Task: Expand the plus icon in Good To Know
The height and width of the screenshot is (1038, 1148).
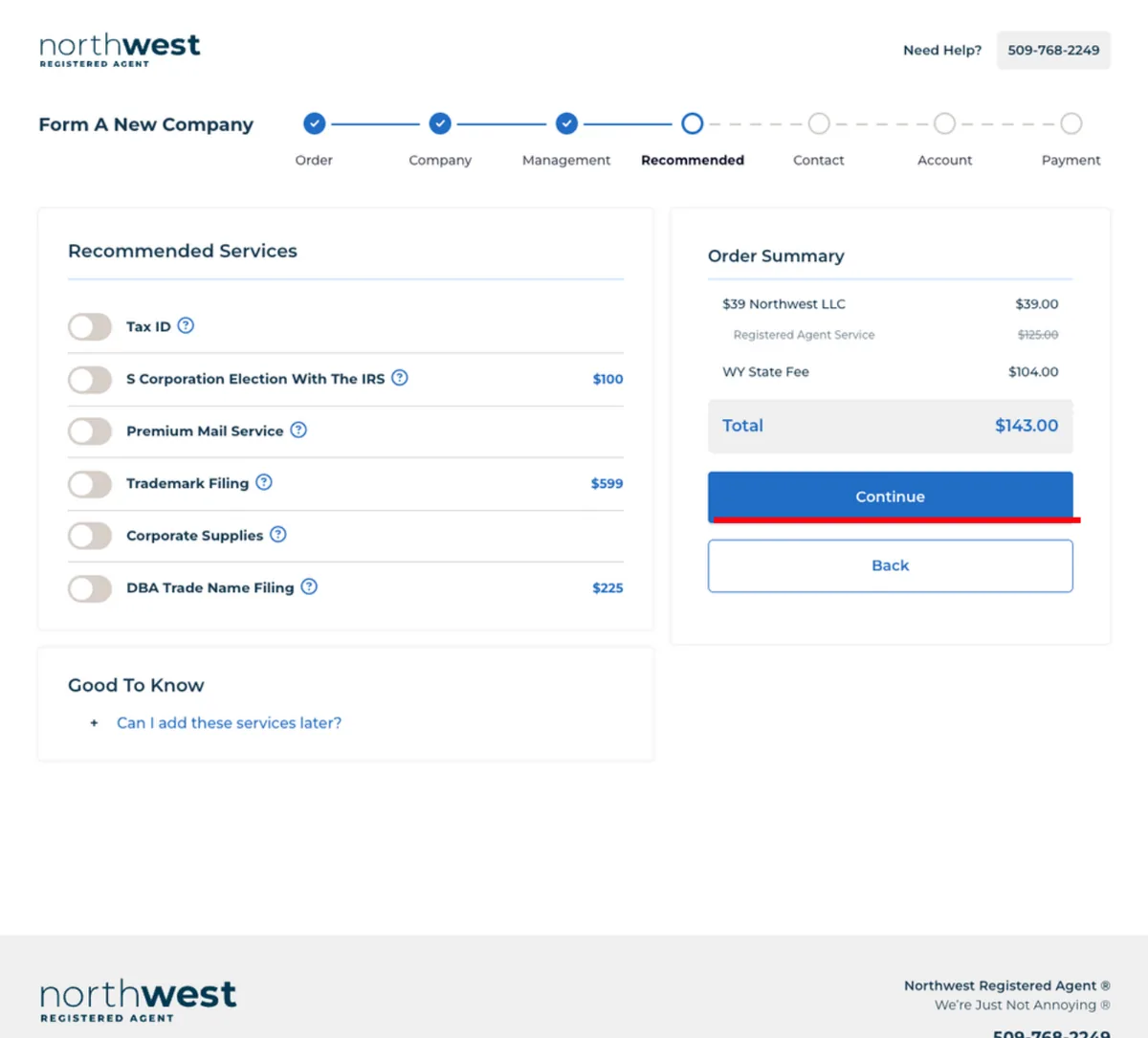Action: click(94, 723)
